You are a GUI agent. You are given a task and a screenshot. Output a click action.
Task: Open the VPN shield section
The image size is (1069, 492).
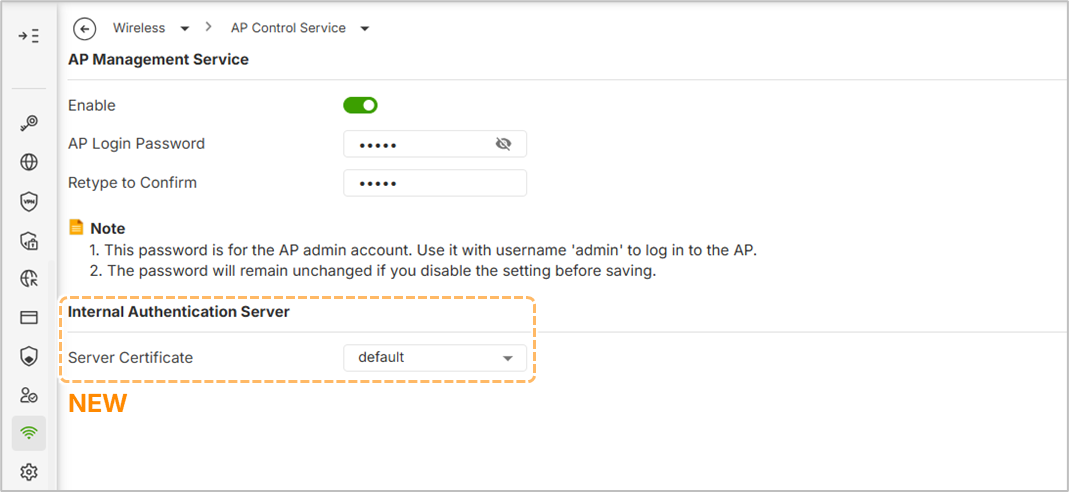tap(29, 201)
